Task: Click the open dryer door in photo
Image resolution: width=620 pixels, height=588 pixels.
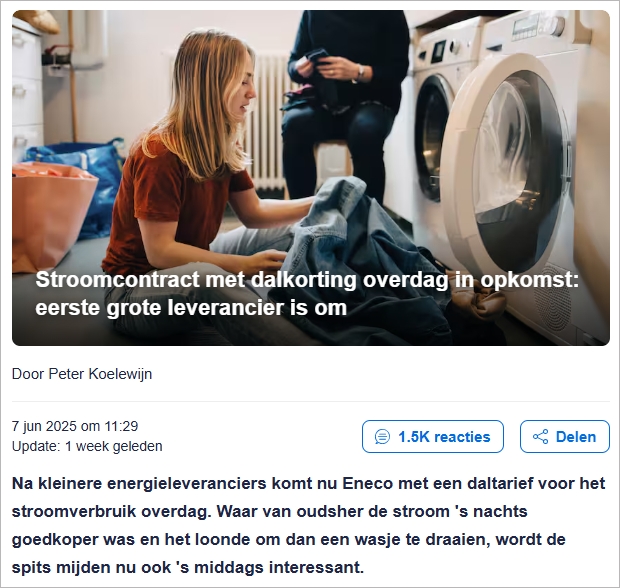Action: (509, 166)
